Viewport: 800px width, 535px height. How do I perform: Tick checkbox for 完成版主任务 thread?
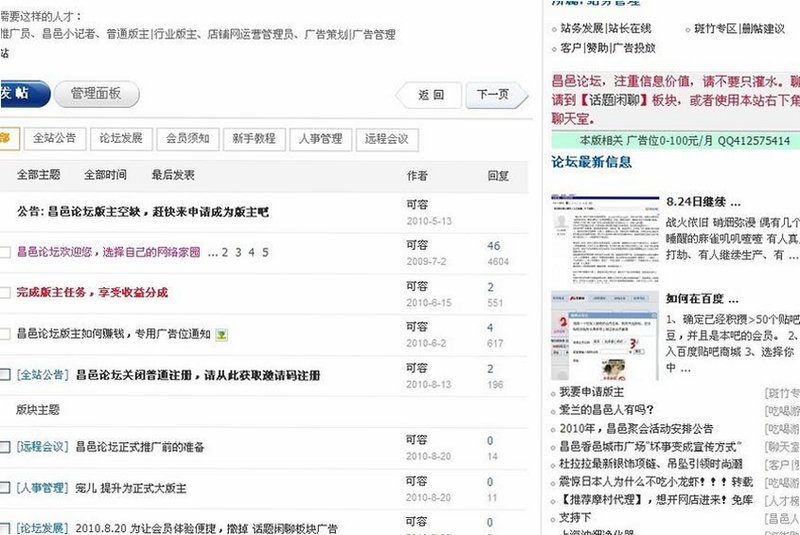click(5, 293)
